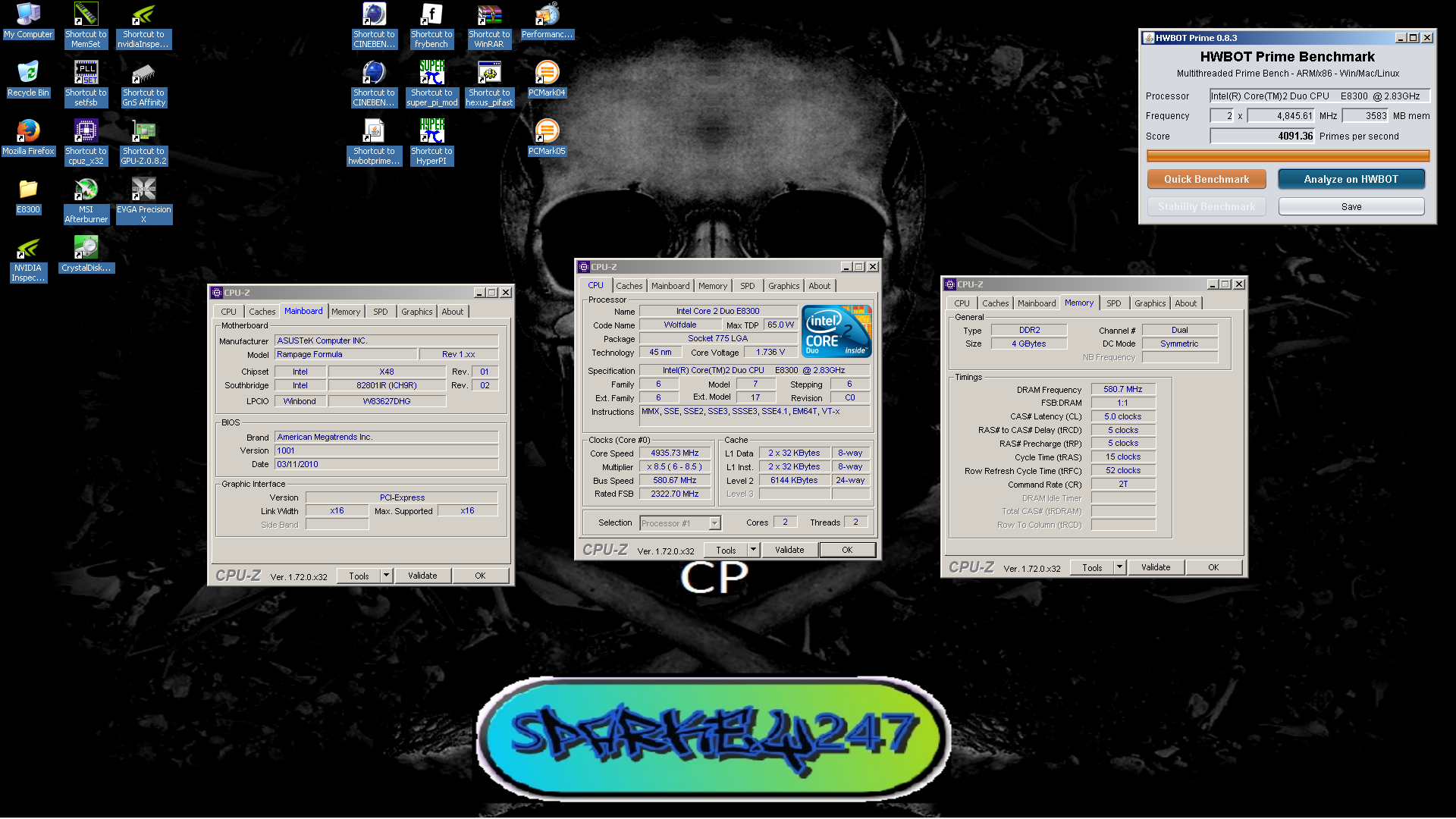Open the CrystalDisk desktop icon
1456x819 pixels.
pyautogui.click(x=86, y=255)
